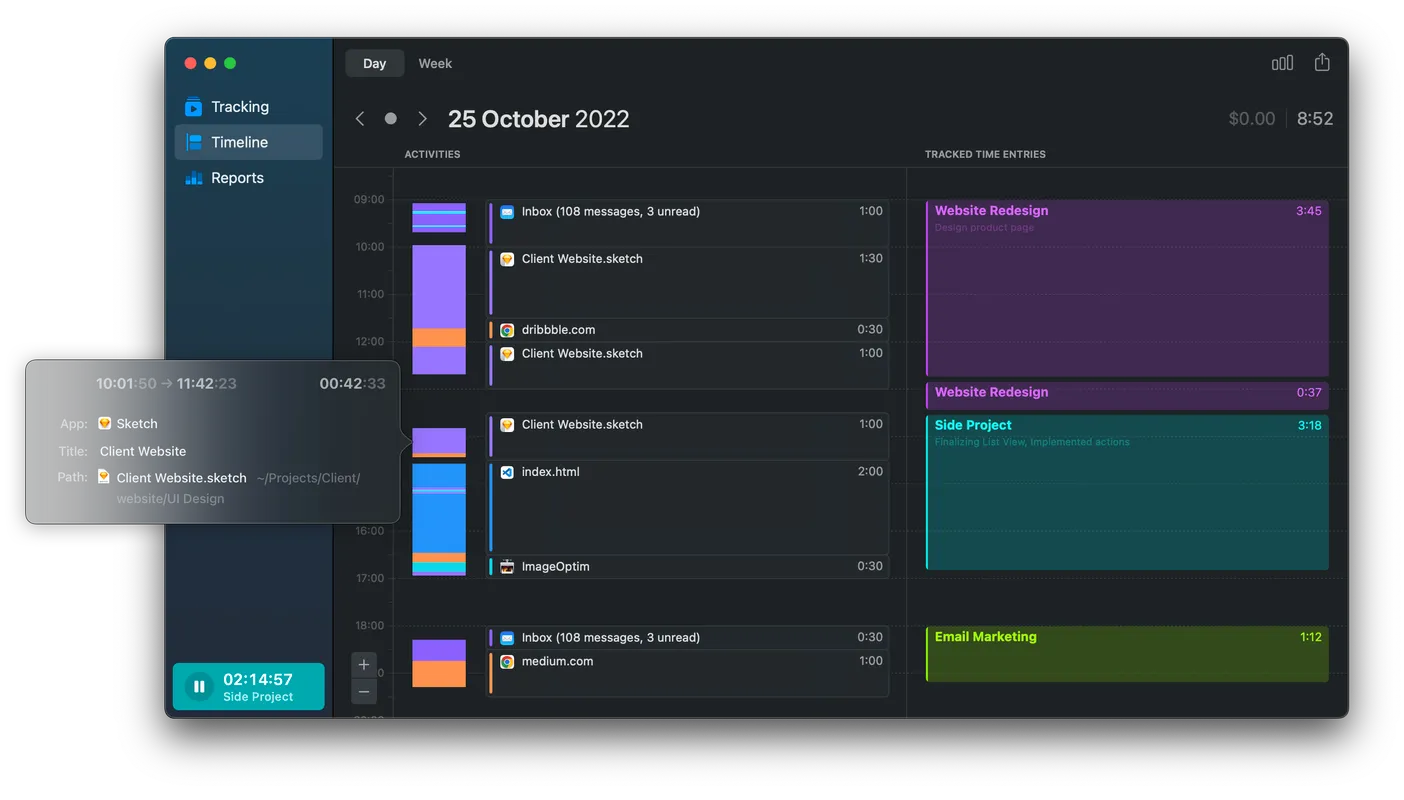Pause the running Side Project timer
This screenshot has width=1404, height=800.
[199, 686]
